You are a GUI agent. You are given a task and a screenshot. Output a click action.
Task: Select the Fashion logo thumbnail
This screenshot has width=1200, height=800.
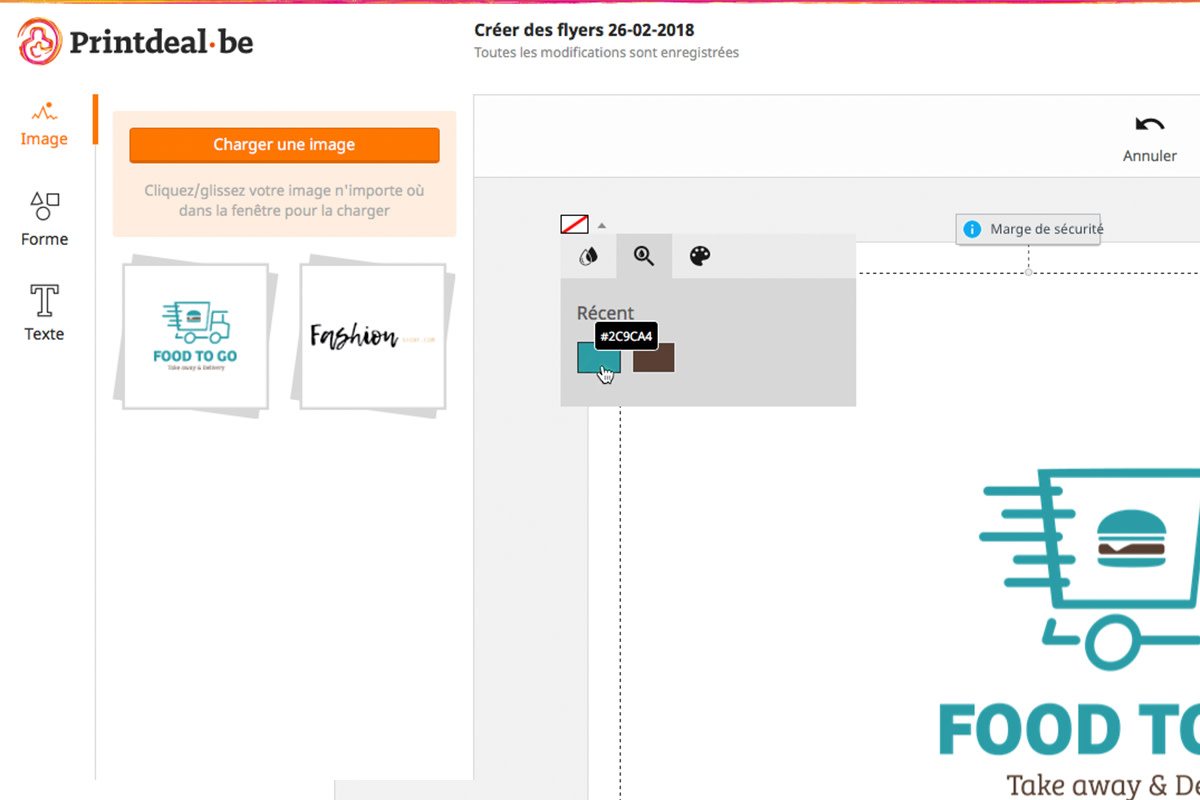pyautogui.click(x=373, y=336)
